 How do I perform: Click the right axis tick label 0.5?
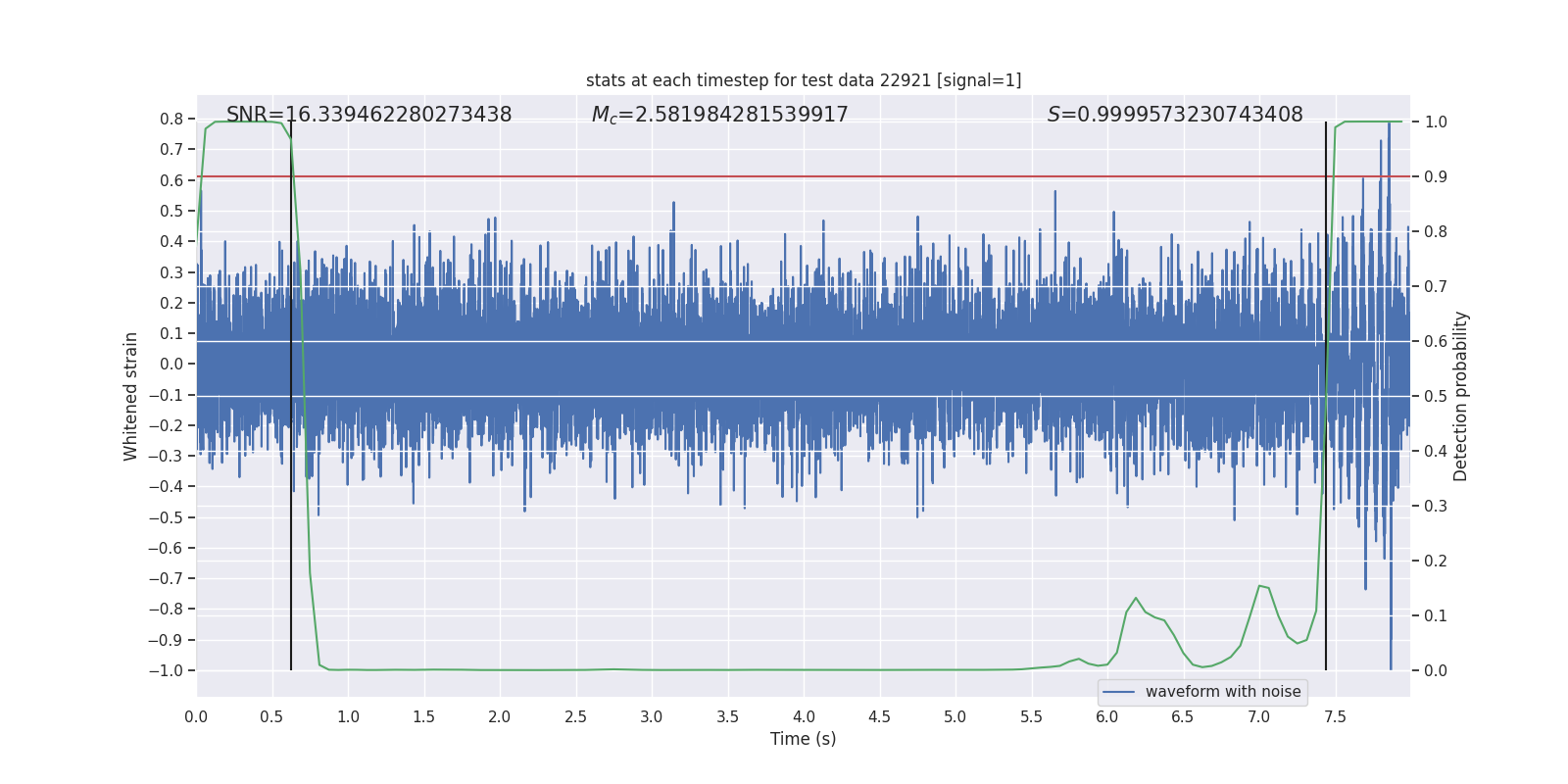(1436, 397)
